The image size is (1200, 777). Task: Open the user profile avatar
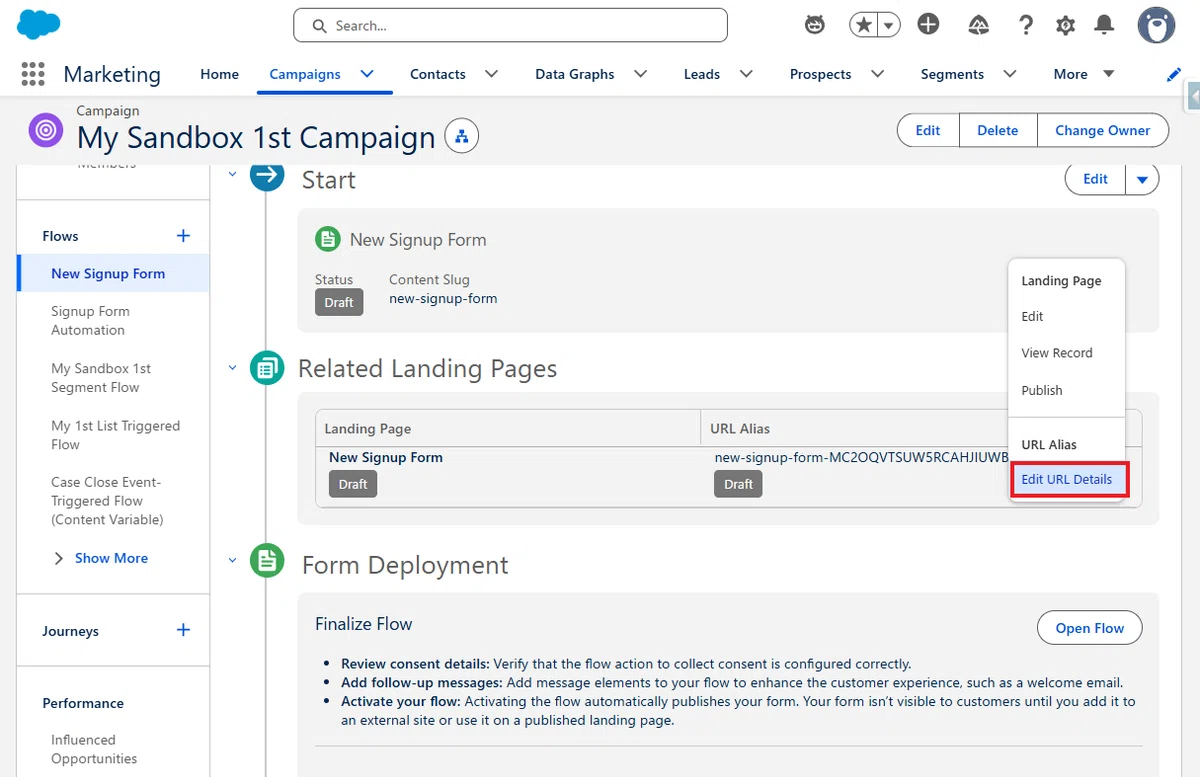[1156, 25]
